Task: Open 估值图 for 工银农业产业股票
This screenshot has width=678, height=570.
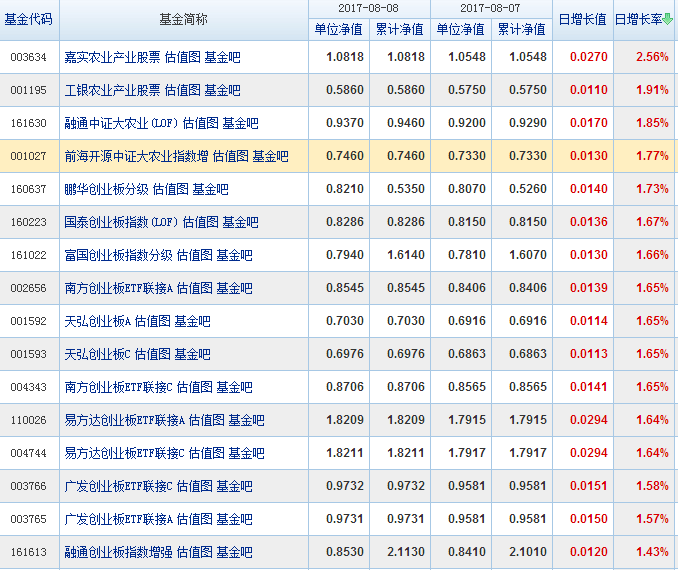Action: coord(182,90)
